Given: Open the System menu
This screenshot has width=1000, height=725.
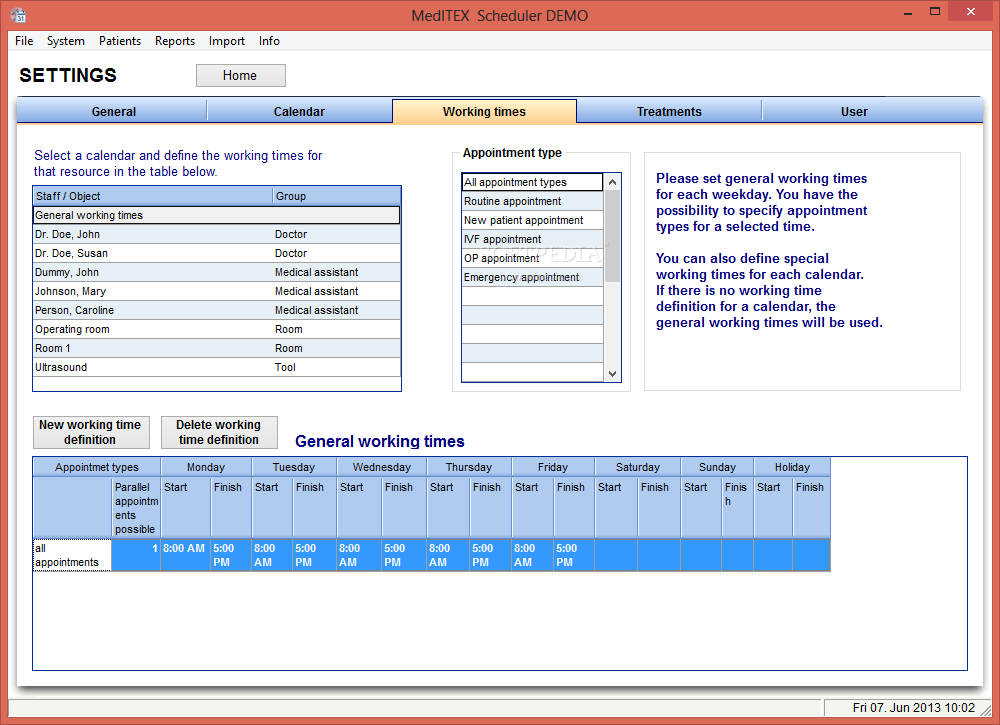Looking at the screenshot, I should (66, 41).
